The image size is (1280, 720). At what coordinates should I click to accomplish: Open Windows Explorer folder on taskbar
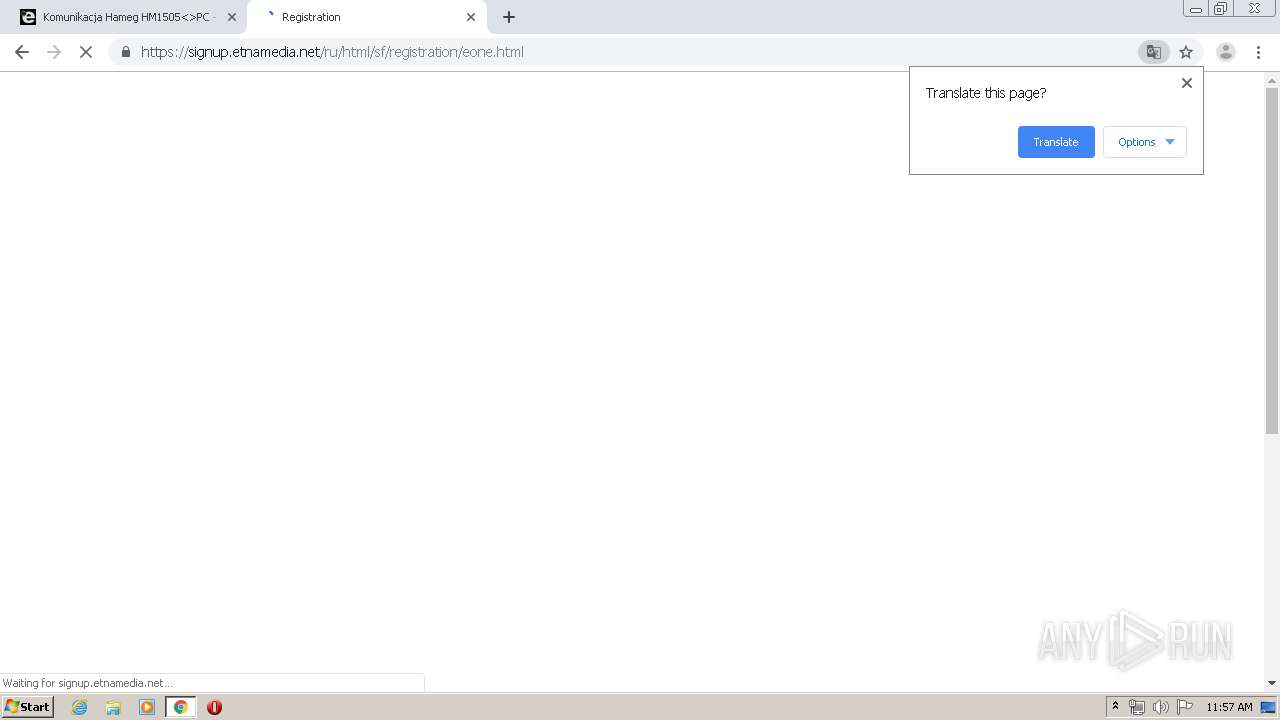coord(113,707)
